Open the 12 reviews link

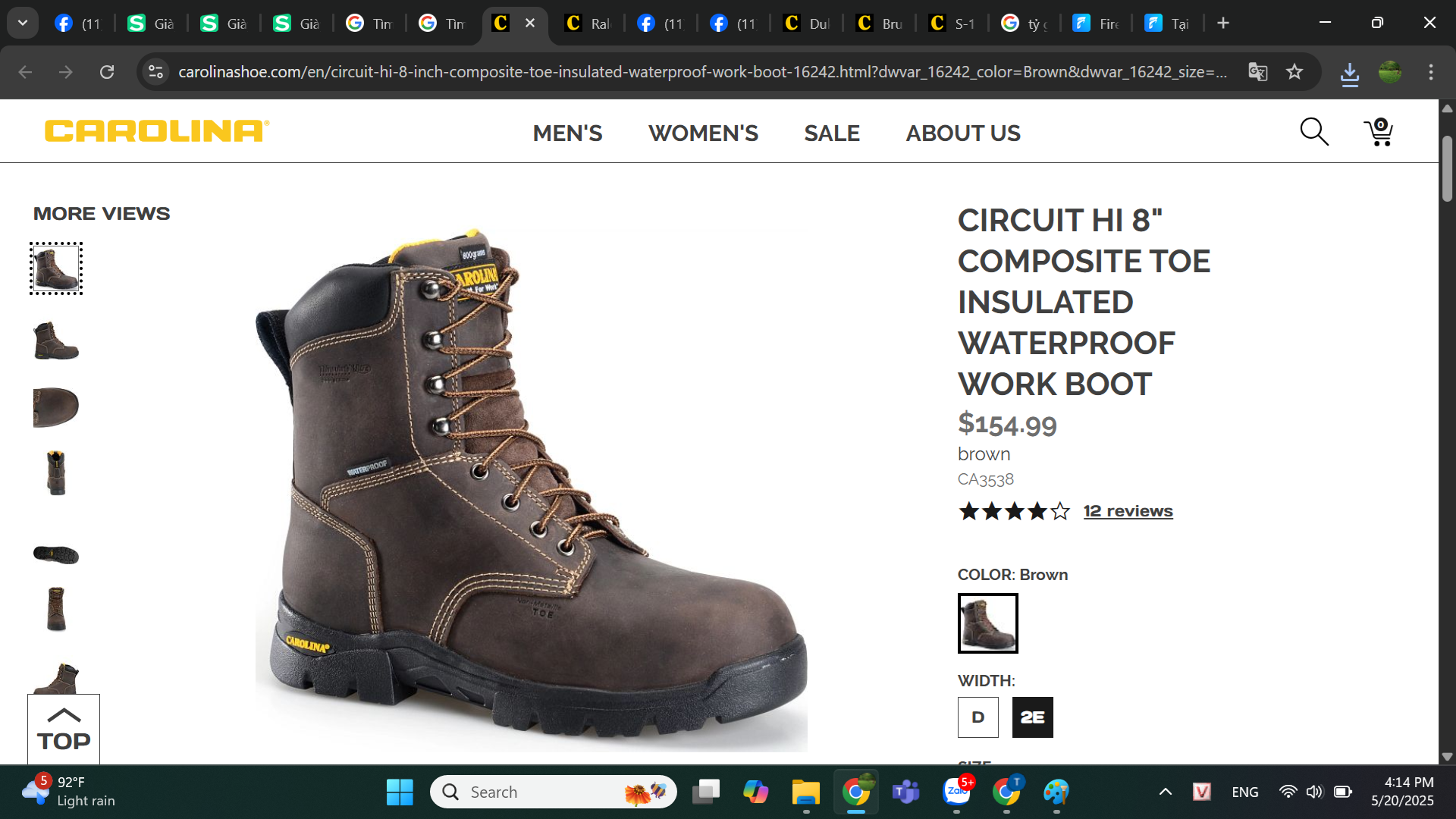pos(1128,511)
